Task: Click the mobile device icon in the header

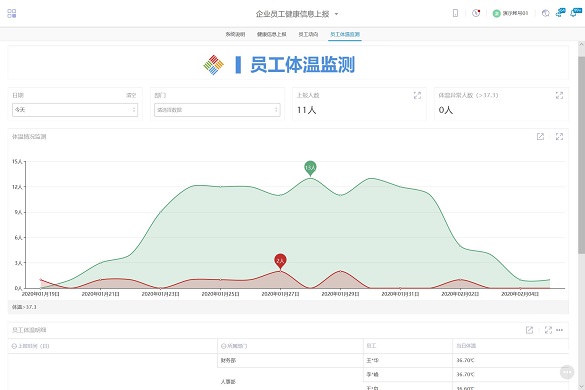Action: click(x=455, y=13)
